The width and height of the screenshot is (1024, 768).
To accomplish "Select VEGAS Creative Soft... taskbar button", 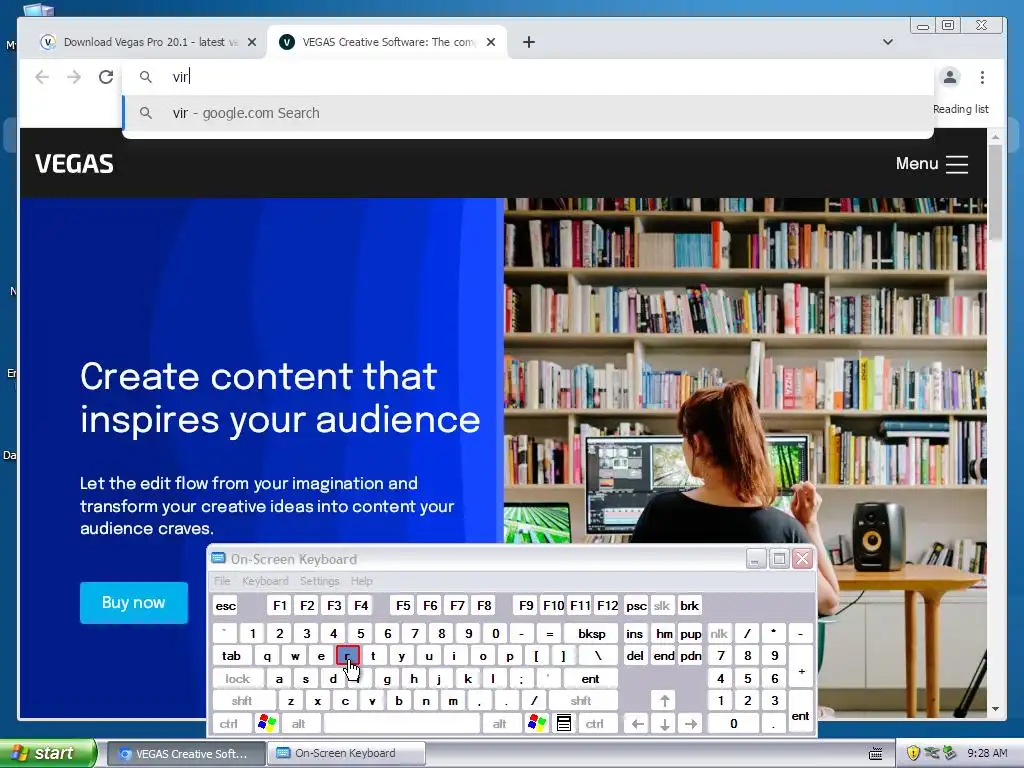I will (185, 753).
